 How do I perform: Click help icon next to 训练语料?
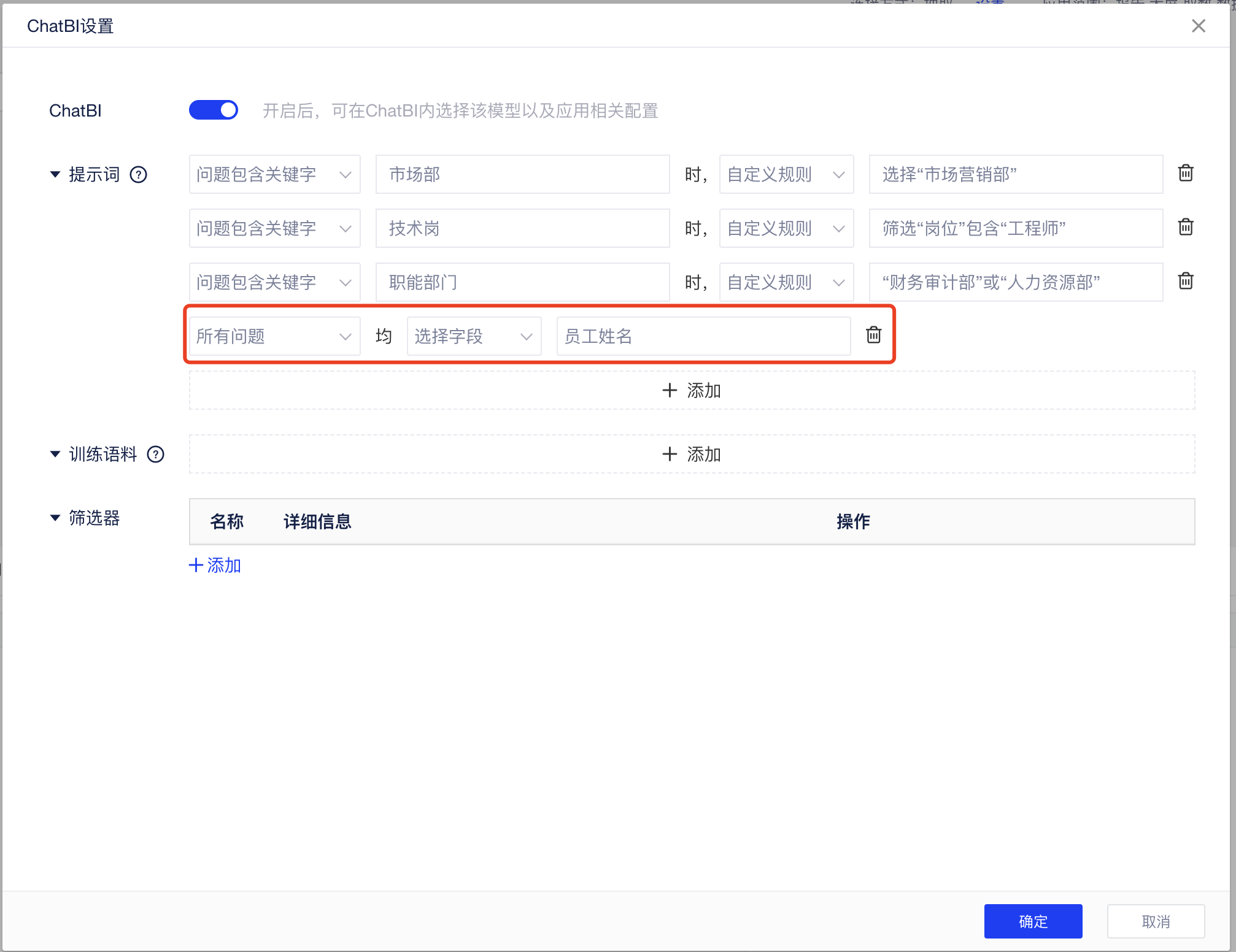156,455
